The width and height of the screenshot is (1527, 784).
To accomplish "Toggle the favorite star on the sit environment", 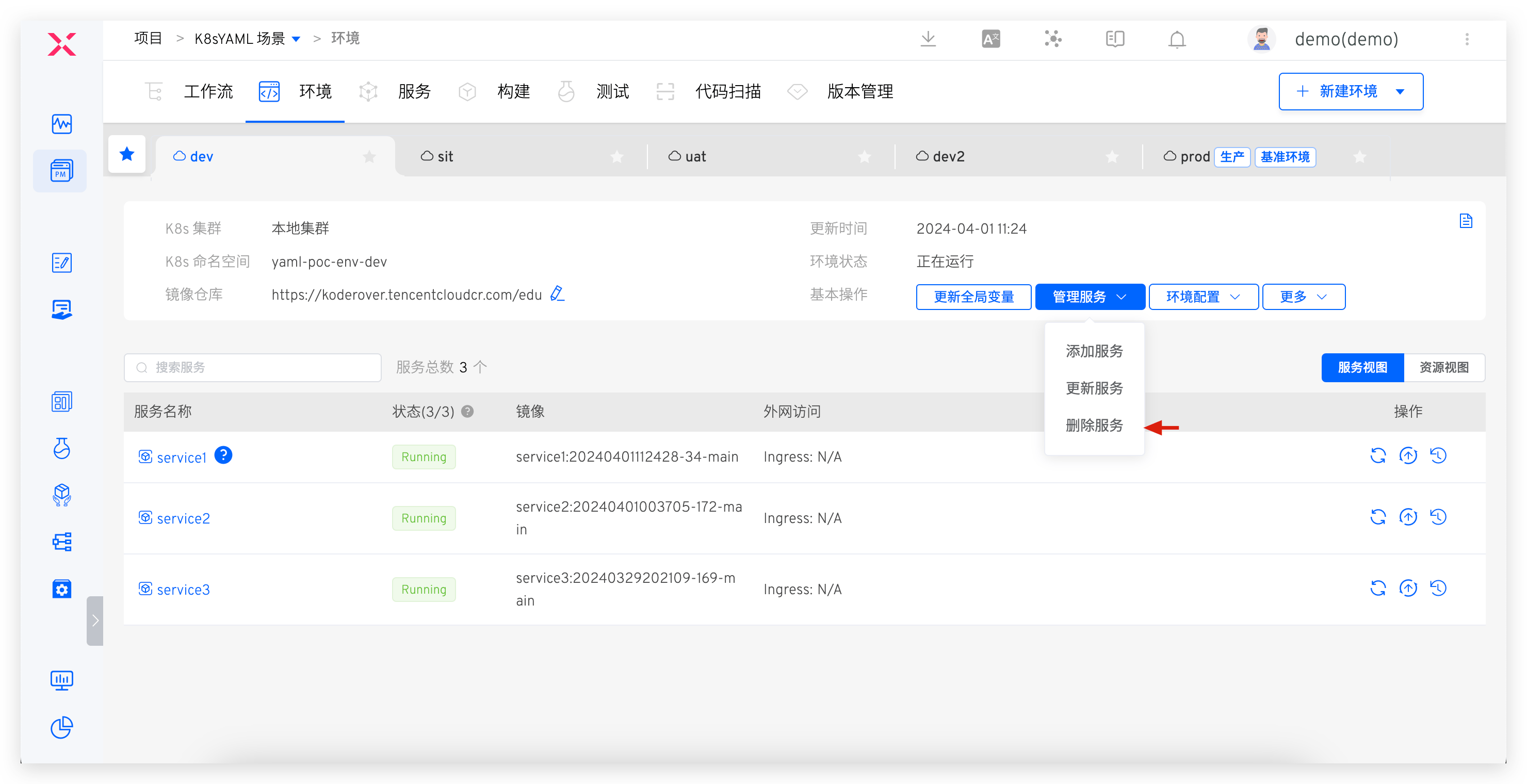I will coord(617,156).
